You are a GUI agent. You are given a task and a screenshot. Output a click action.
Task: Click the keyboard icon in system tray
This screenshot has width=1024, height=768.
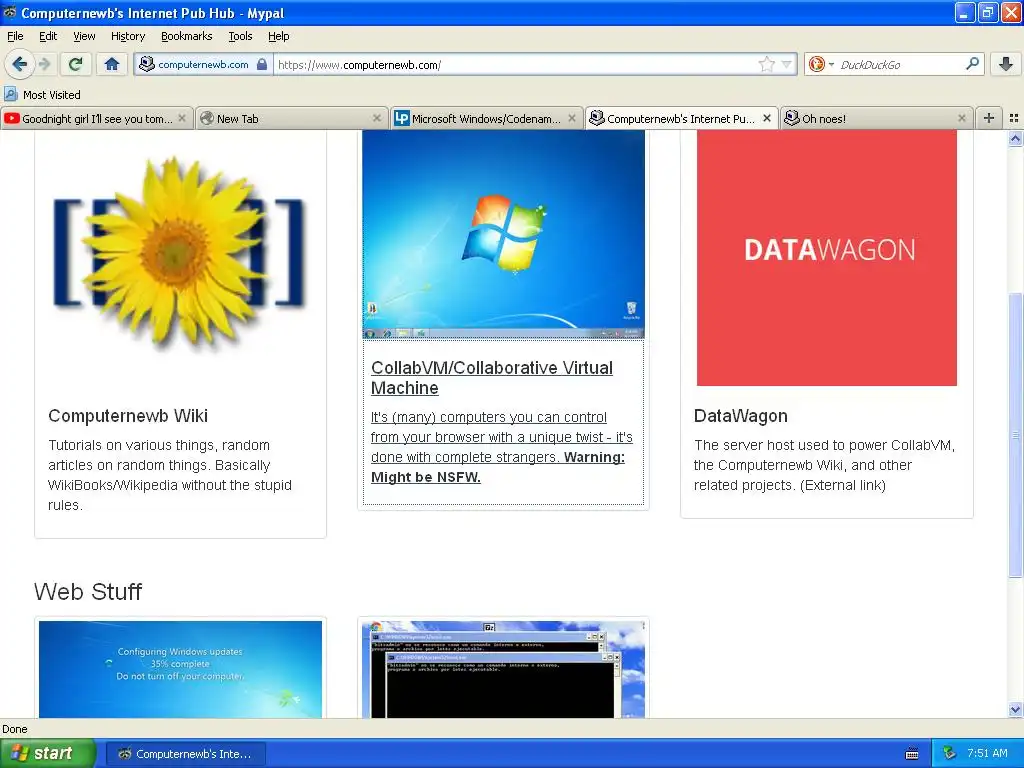(912, 754)
